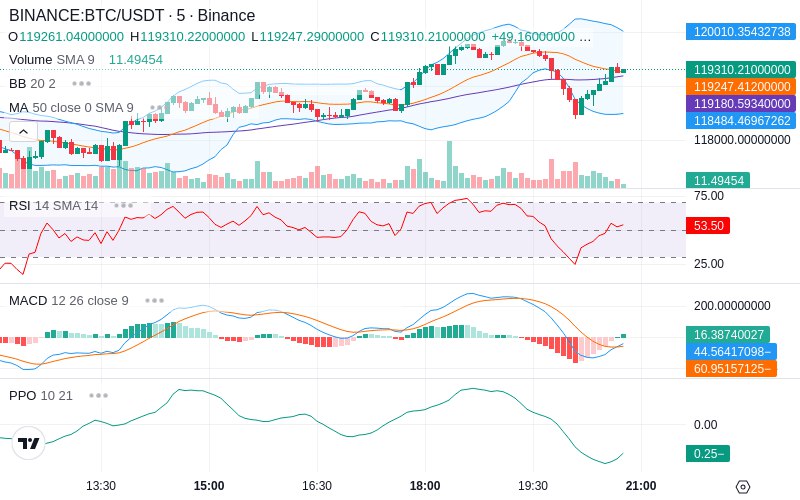Click the low value L119247.29 in legend
This screenshot has width=800, height=500.
click(308, 37)
